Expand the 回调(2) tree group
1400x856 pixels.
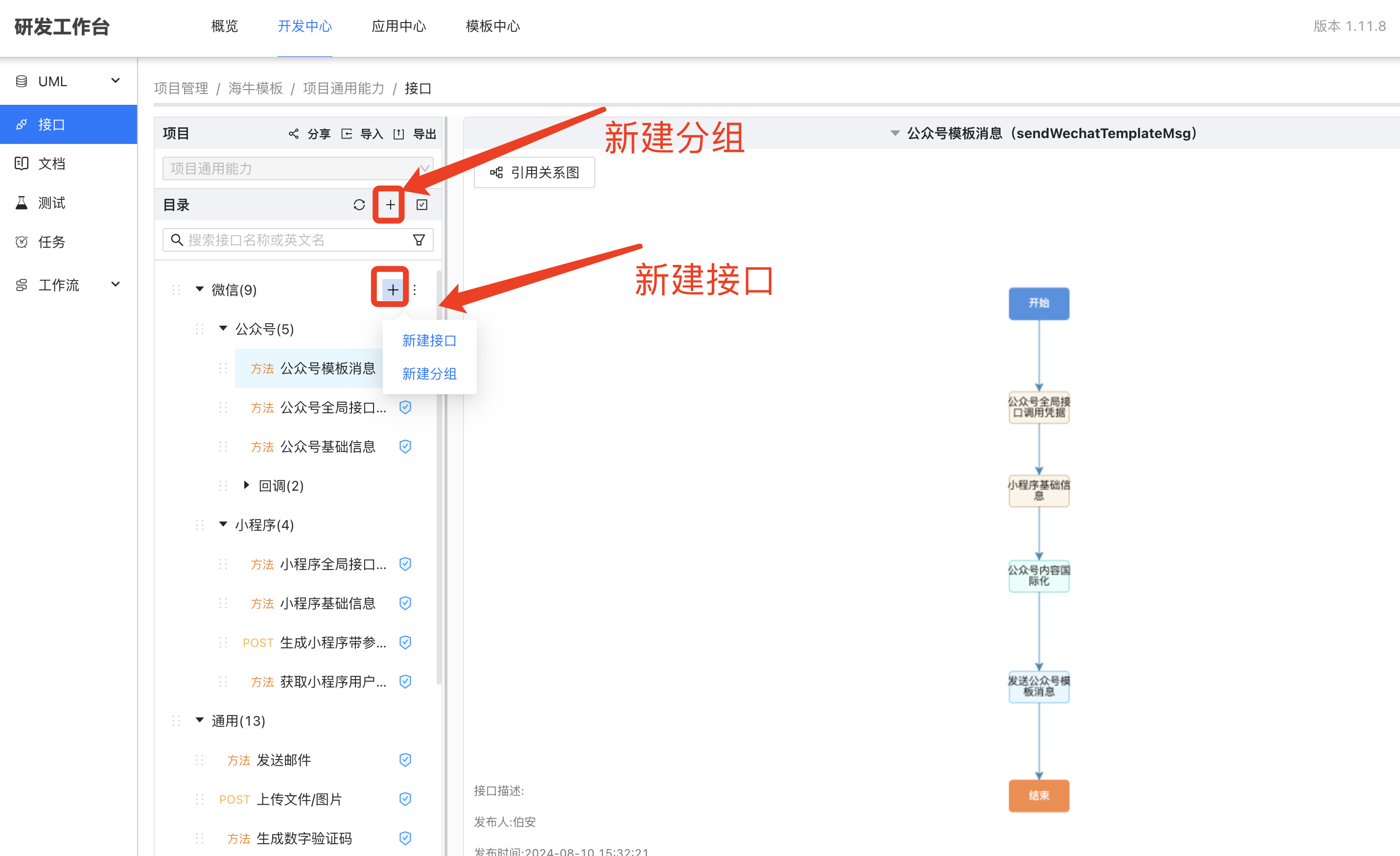click(247, 485)
